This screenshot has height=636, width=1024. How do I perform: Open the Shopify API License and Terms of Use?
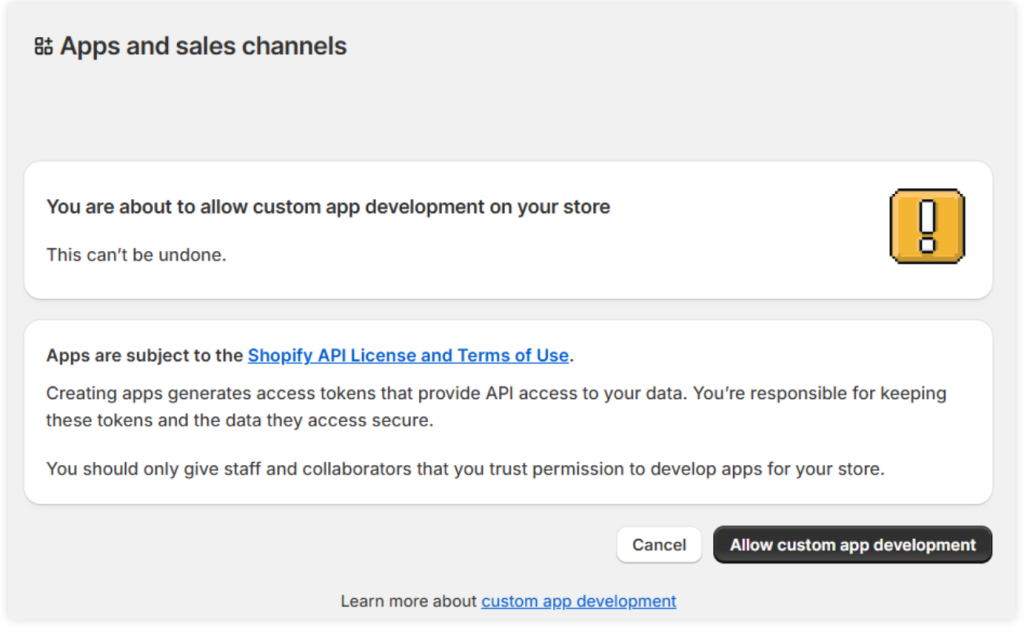coord(409,355)
